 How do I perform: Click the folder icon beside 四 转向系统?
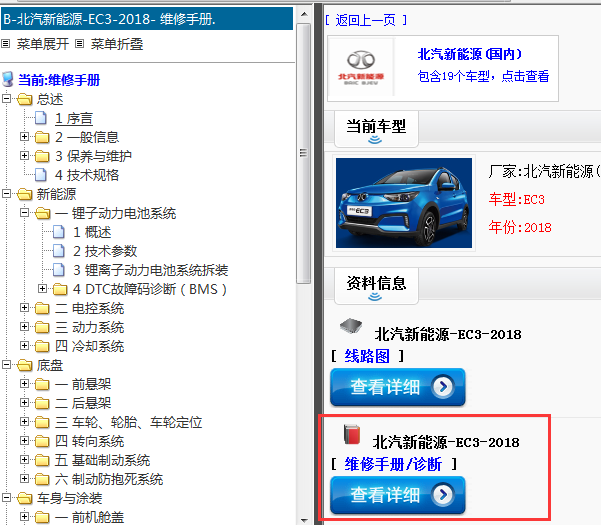pyautogui.click(x=42, y=441)
